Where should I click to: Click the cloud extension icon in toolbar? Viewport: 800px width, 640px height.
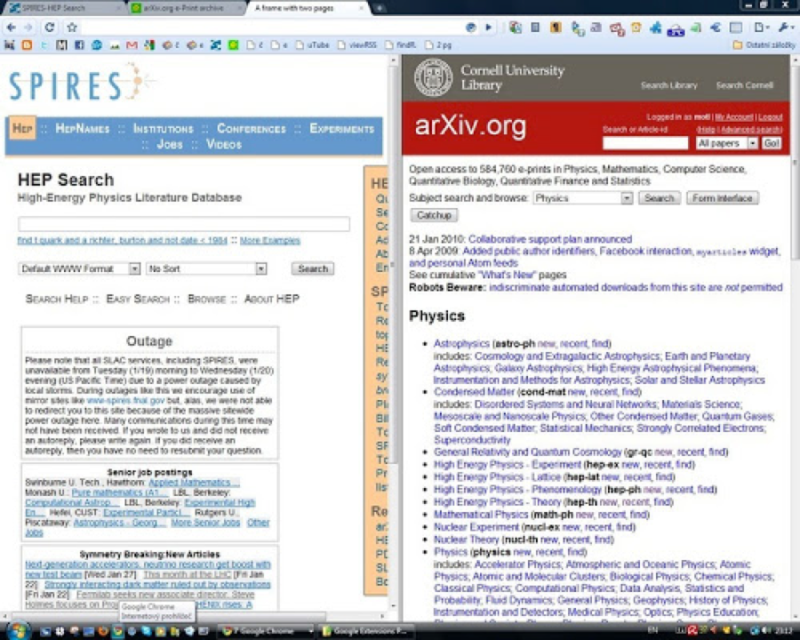(x=676, y=30)
